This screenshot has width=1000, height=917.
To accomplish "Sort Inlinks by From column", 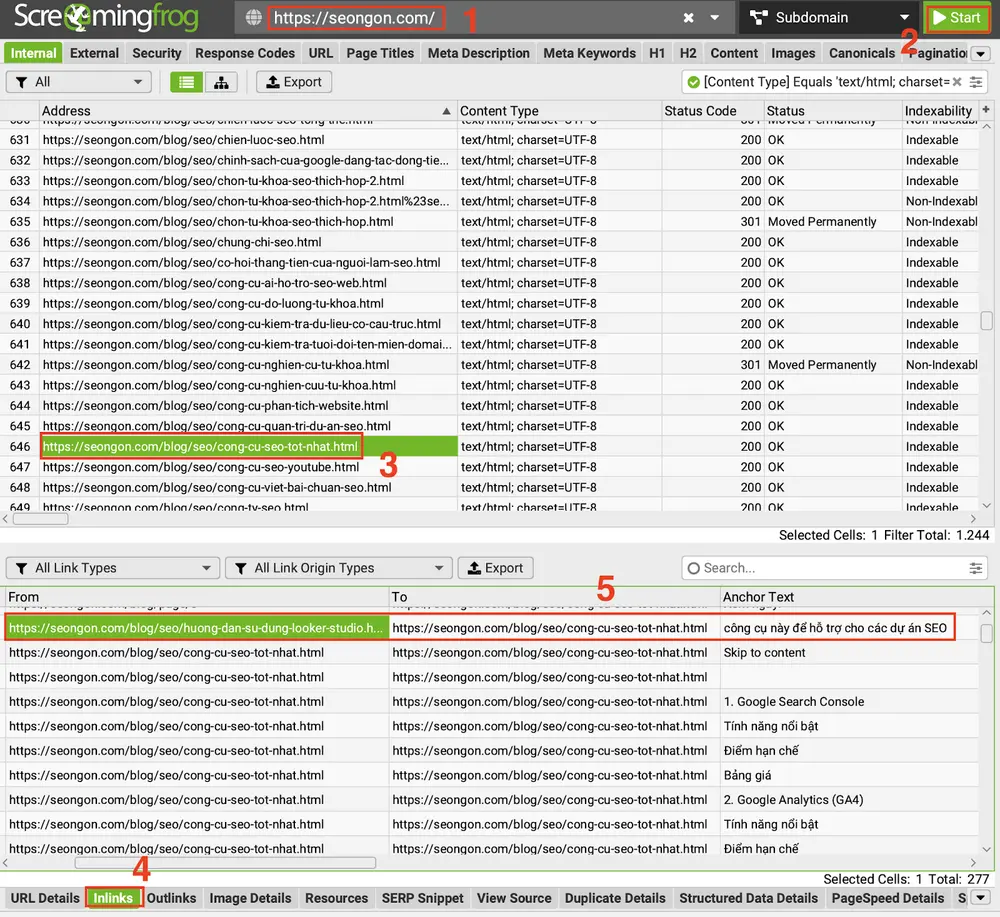I will [x=196, y=597].
